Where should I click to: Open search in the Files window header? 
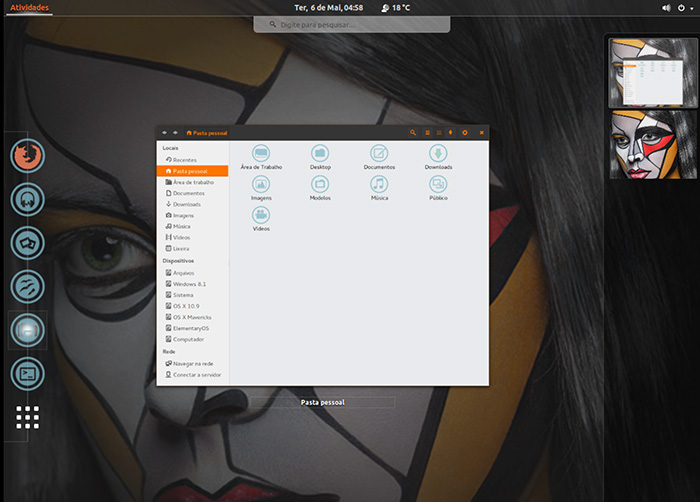click(413, 133)
